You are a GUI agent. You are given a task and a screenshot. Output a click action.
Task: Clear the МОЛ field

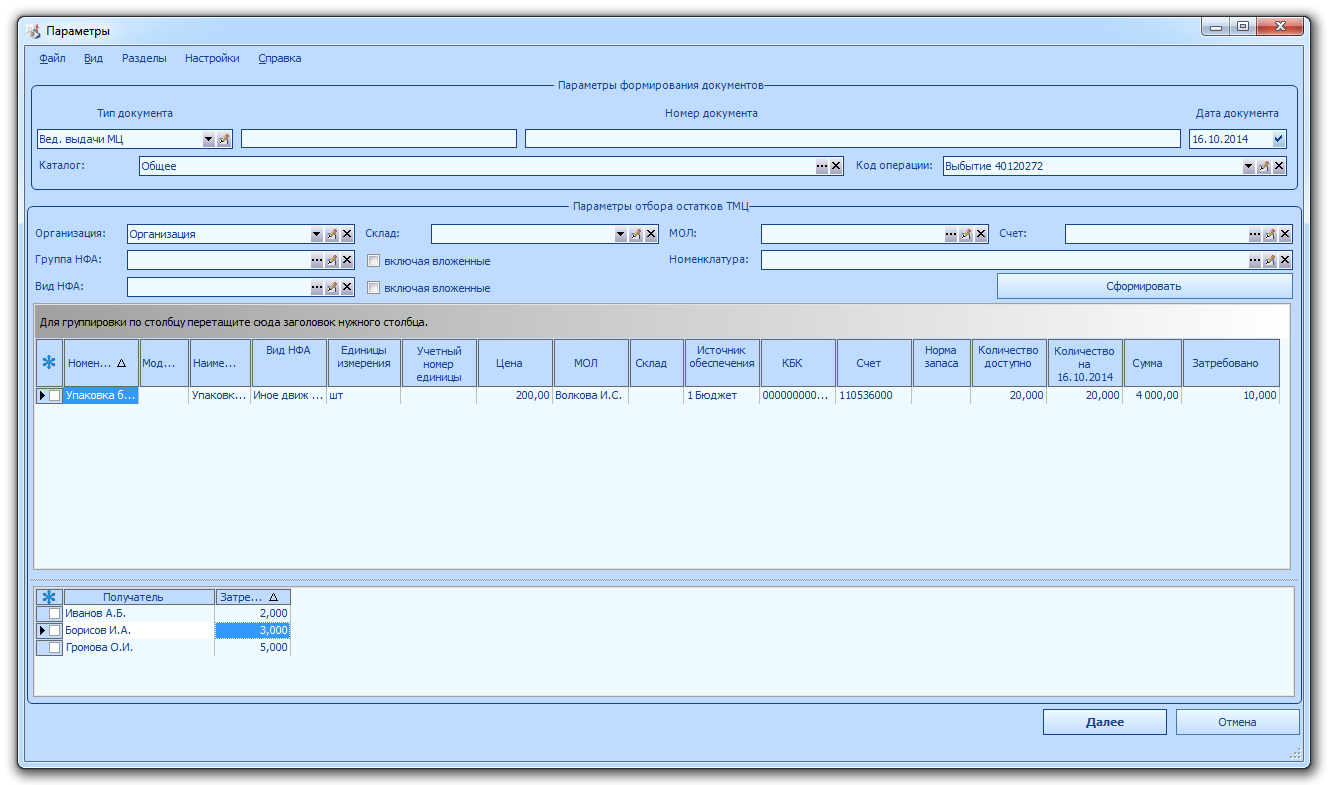(x=981, y=234)
